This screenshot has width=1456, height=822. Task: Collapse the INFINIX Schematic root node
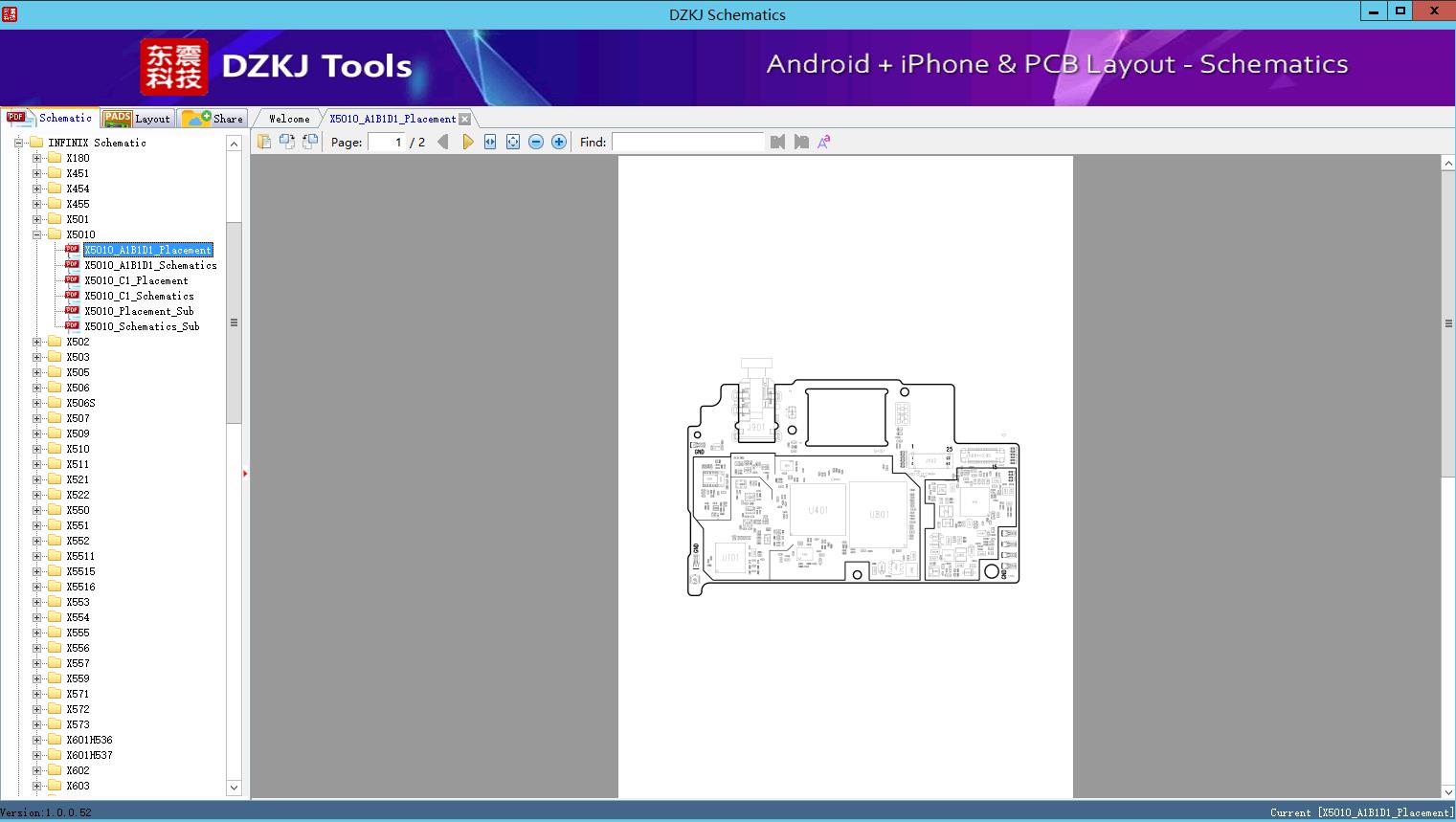(18, 143)
